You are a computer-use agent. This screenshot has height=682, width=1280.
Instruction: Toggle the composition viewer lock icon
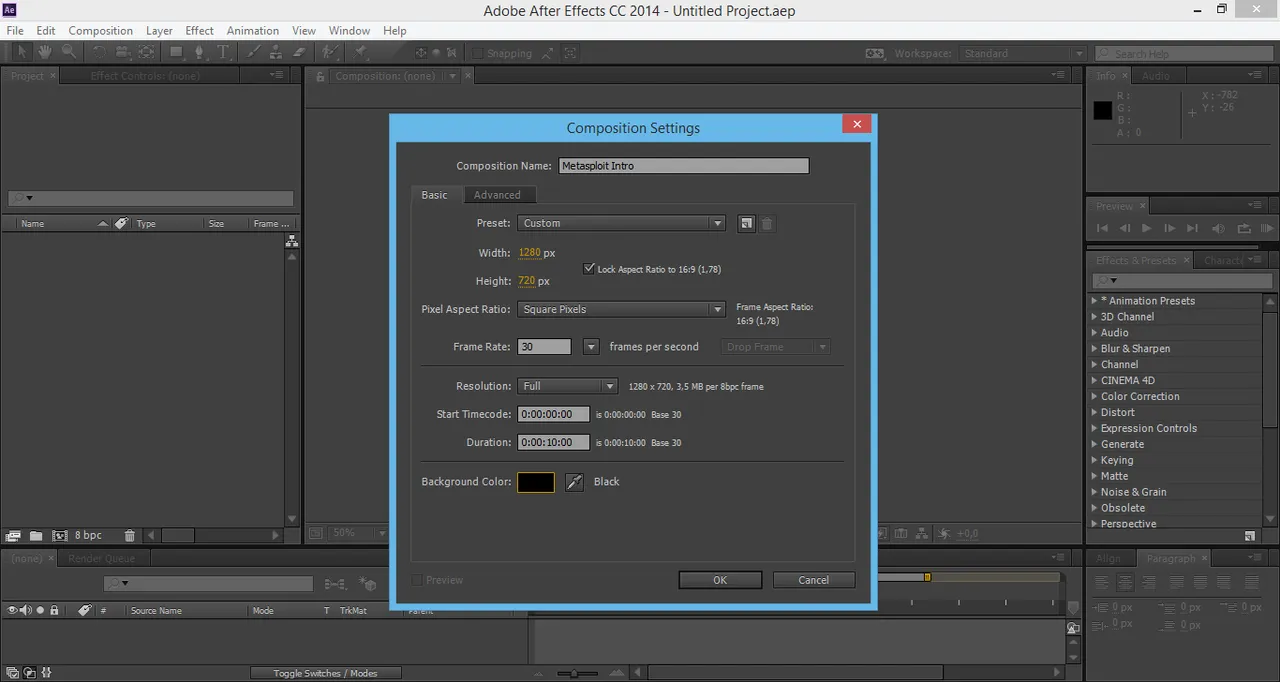tap(320, 76)
